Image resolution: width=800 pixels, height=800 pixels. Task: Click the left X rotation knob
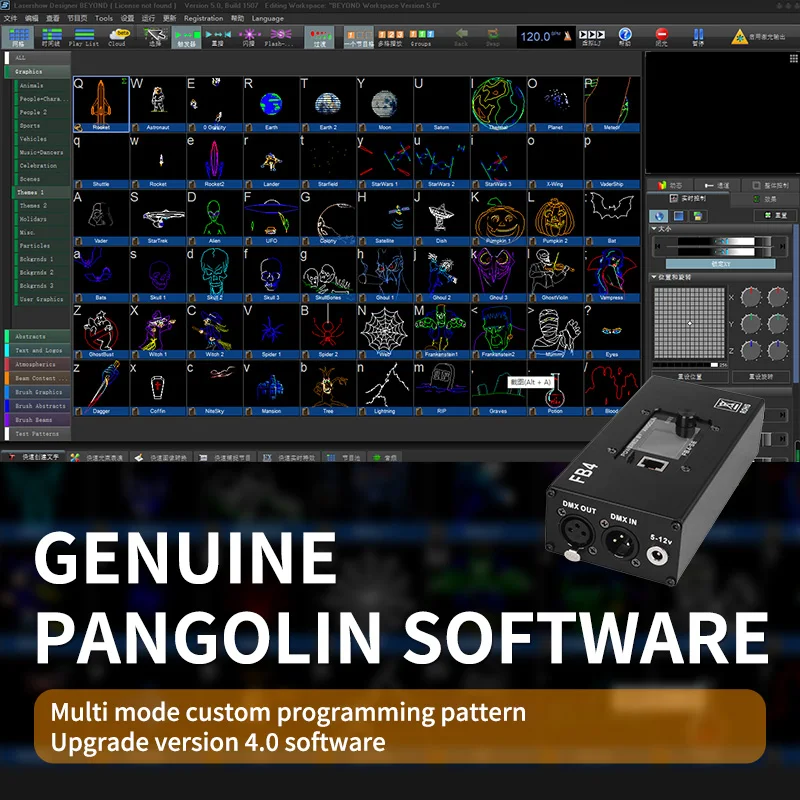750,296
